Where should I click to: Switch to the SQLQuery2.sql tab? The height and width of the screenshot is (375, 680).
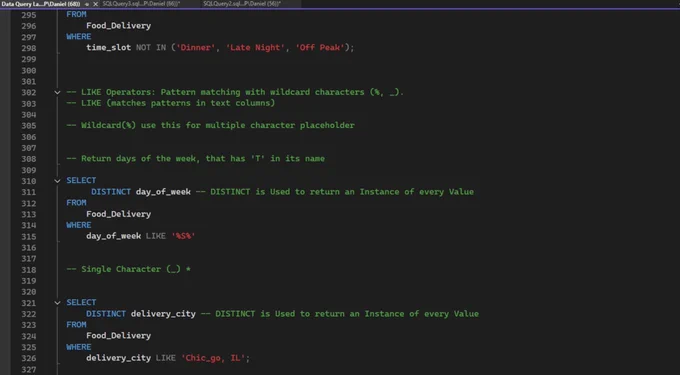click(x=242, y=3)
